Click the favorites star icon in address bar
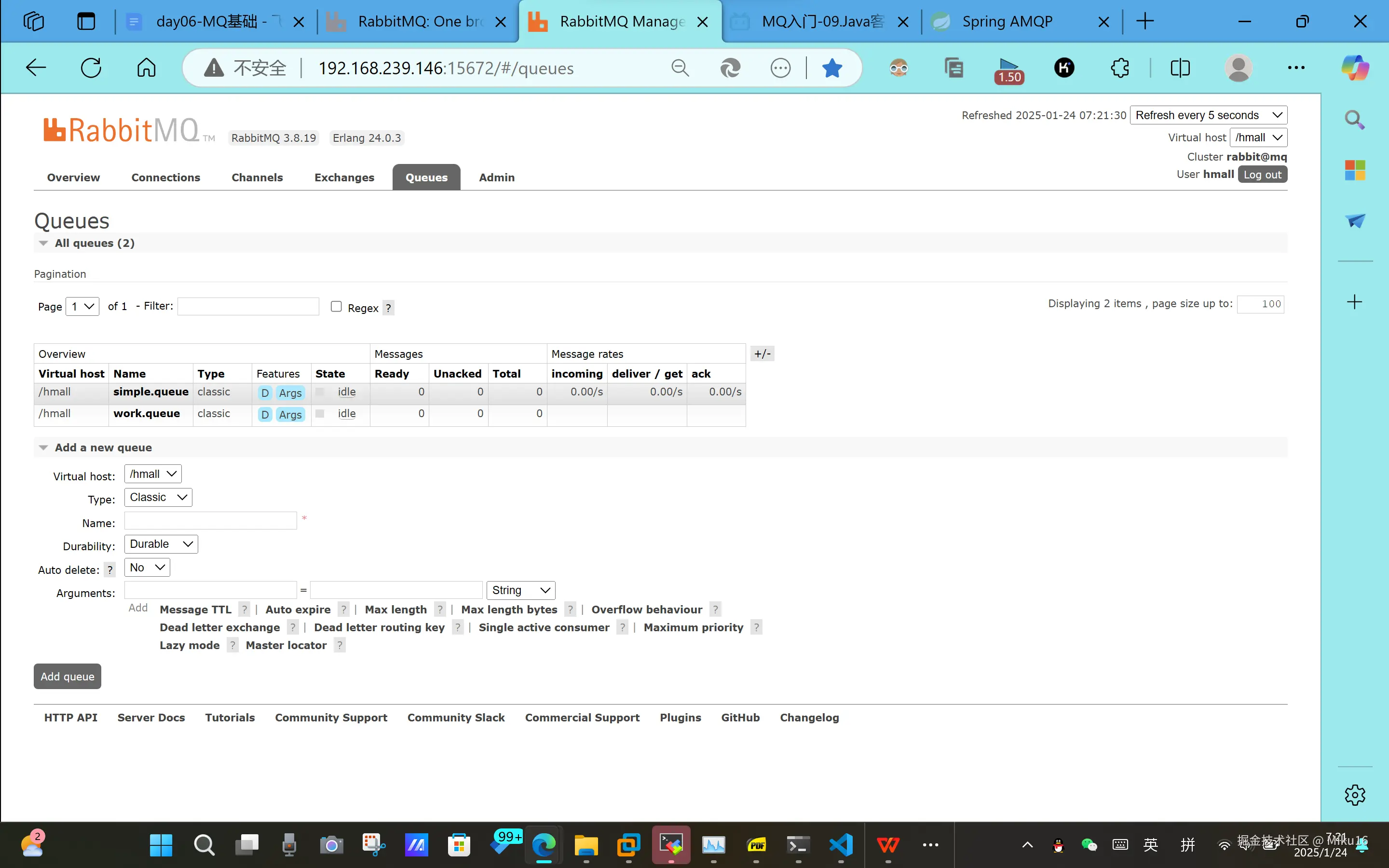1389x868 pixels. [x=831, y=68]
